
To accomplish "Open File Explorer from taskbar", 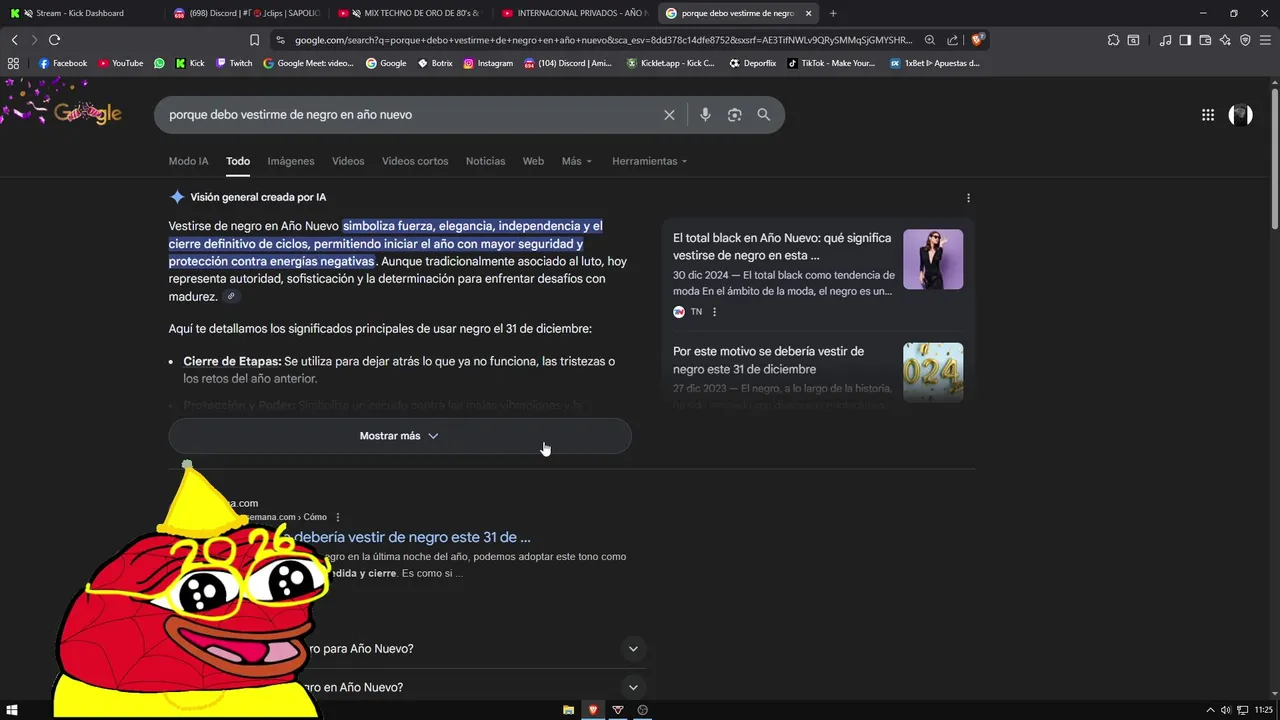I will pos(568,710).
